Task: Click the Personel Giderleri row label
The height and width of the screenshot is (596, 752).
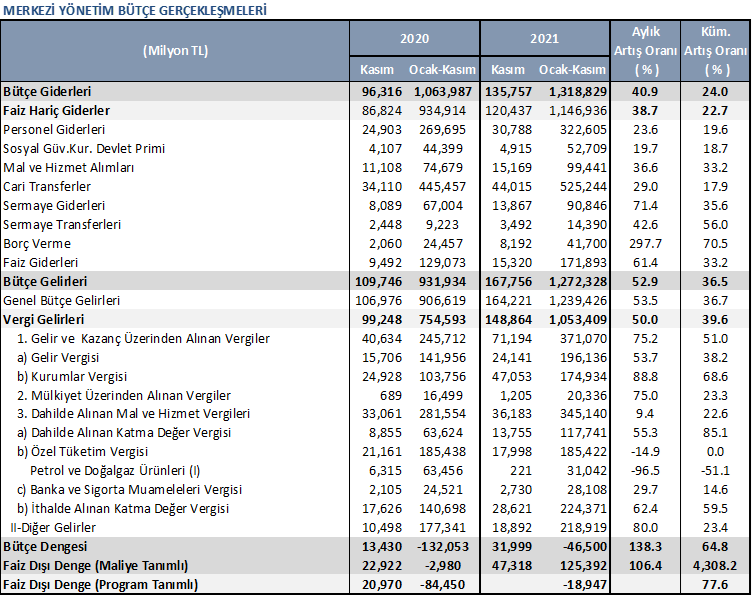Action: pyautogui.click(x=54, y=130)
